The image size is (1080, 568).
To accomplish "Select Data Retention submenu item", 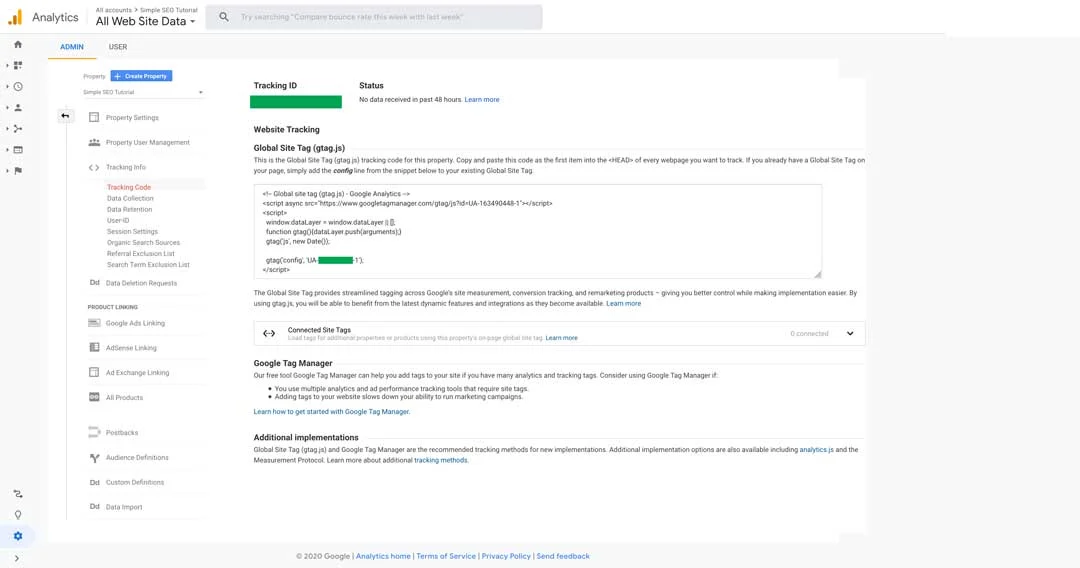I will 129,209.
